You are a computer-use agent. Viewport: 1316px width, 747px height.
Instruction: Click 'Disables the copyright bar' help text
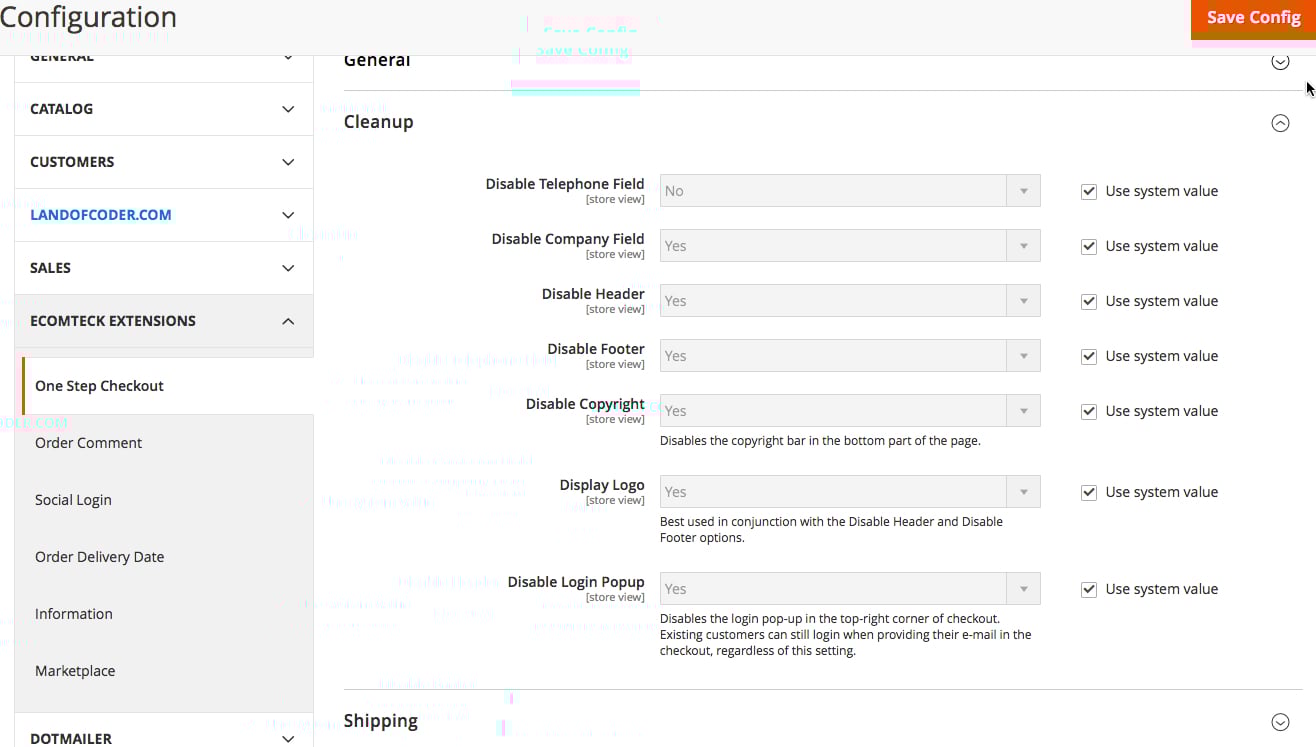point(820,440)
